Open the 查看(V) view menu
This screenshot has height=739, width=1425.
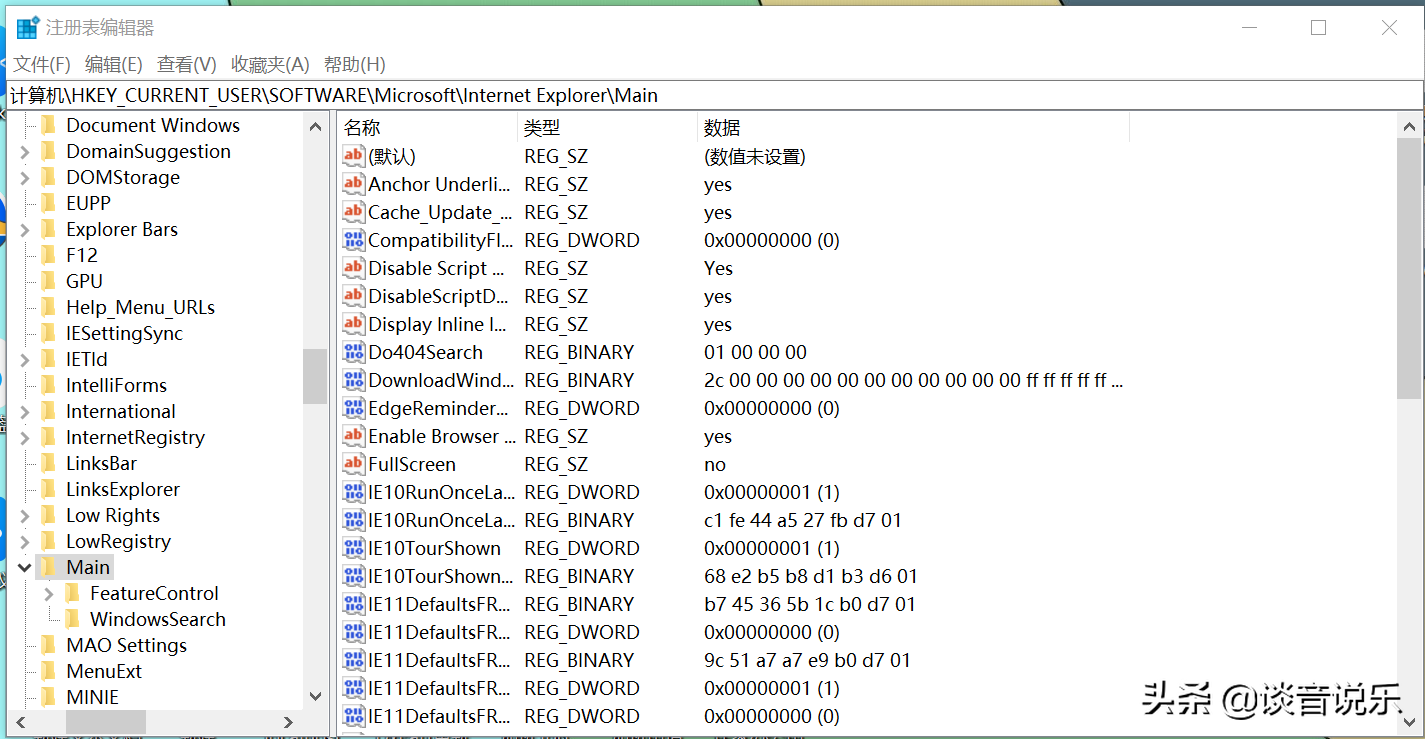click(187, 64)
